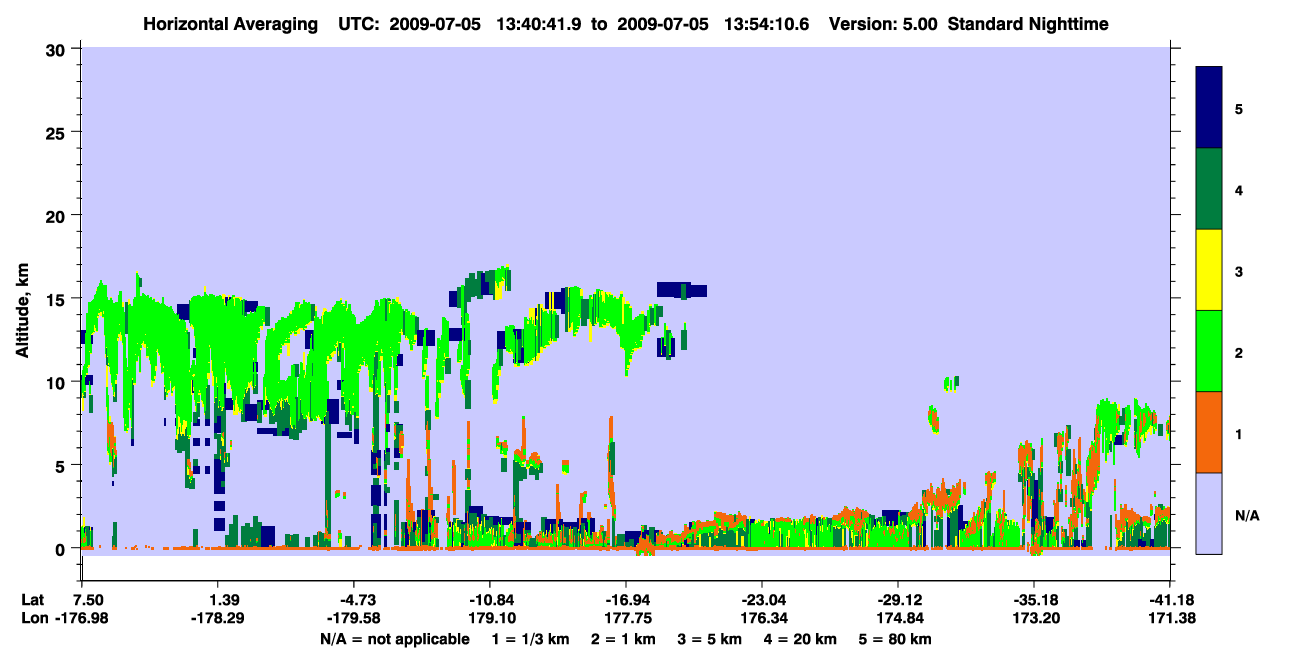1300x667 pixels.
Task: Click latitude value -4.73
Action: 354,600
